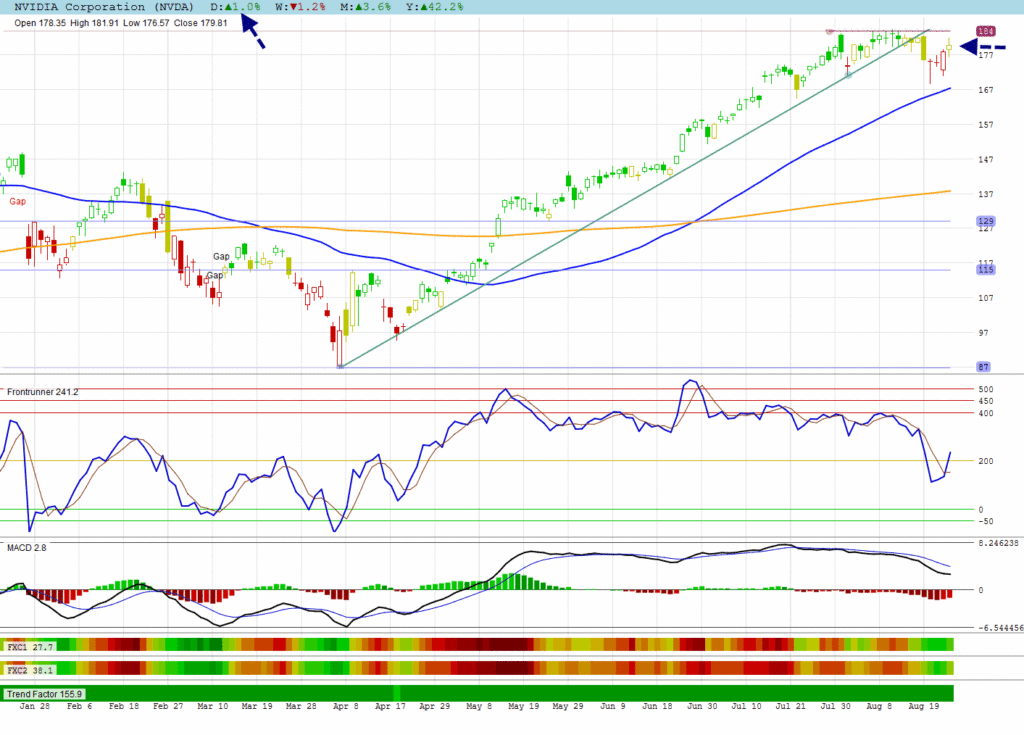Select the daily change D: 1.0% value
Screen dimensions: 1024x735
click(x=235, y=7)
